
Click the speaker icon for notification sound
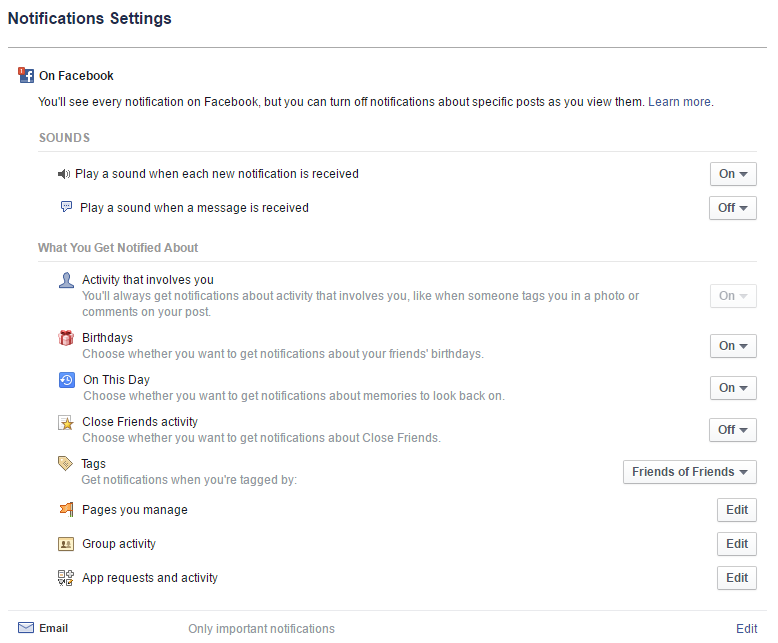[x=64, y=174]
